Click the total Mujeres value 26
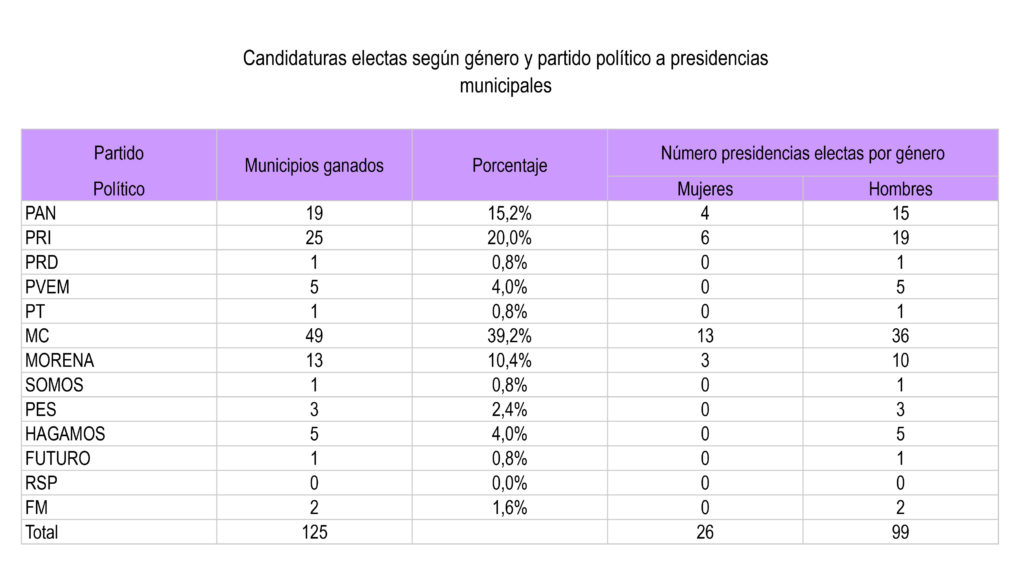The image size is (1024, 576). click(705, 532)
